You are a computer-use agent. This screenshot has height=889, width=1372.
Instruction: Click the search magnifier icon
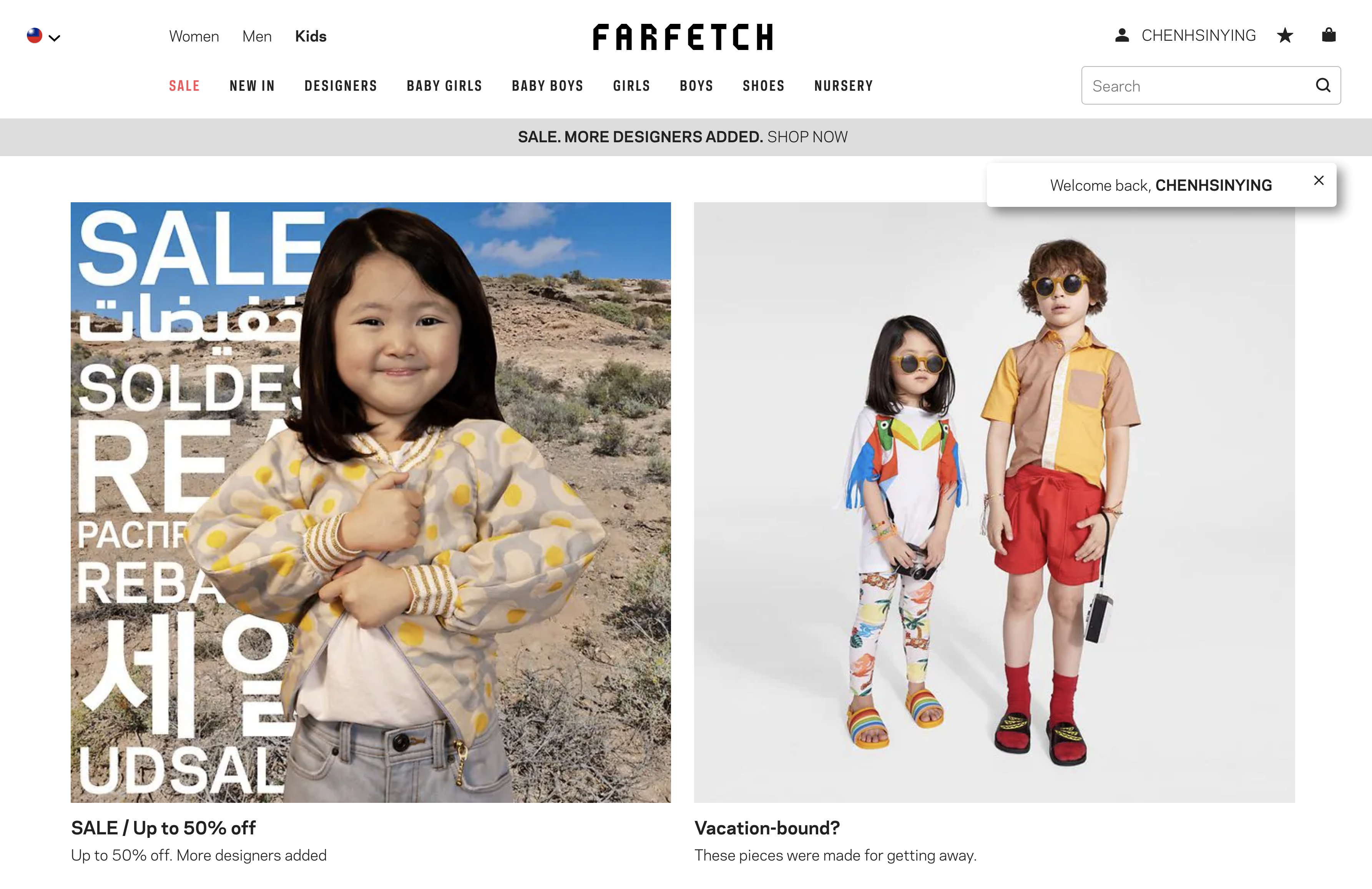pos(1323,85)
